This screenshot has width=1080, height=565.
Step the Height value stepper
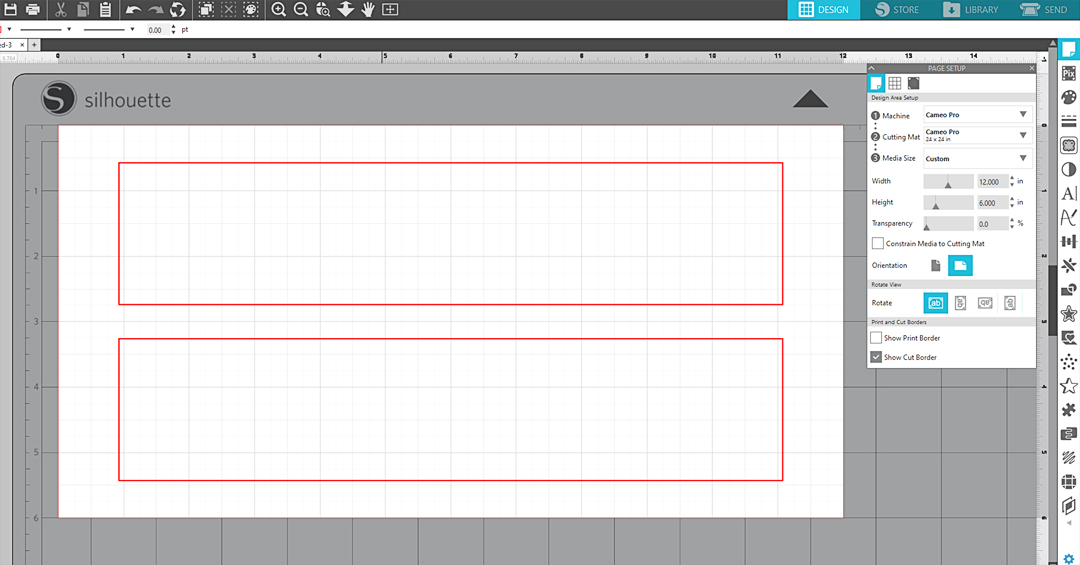pos(1012,203)
